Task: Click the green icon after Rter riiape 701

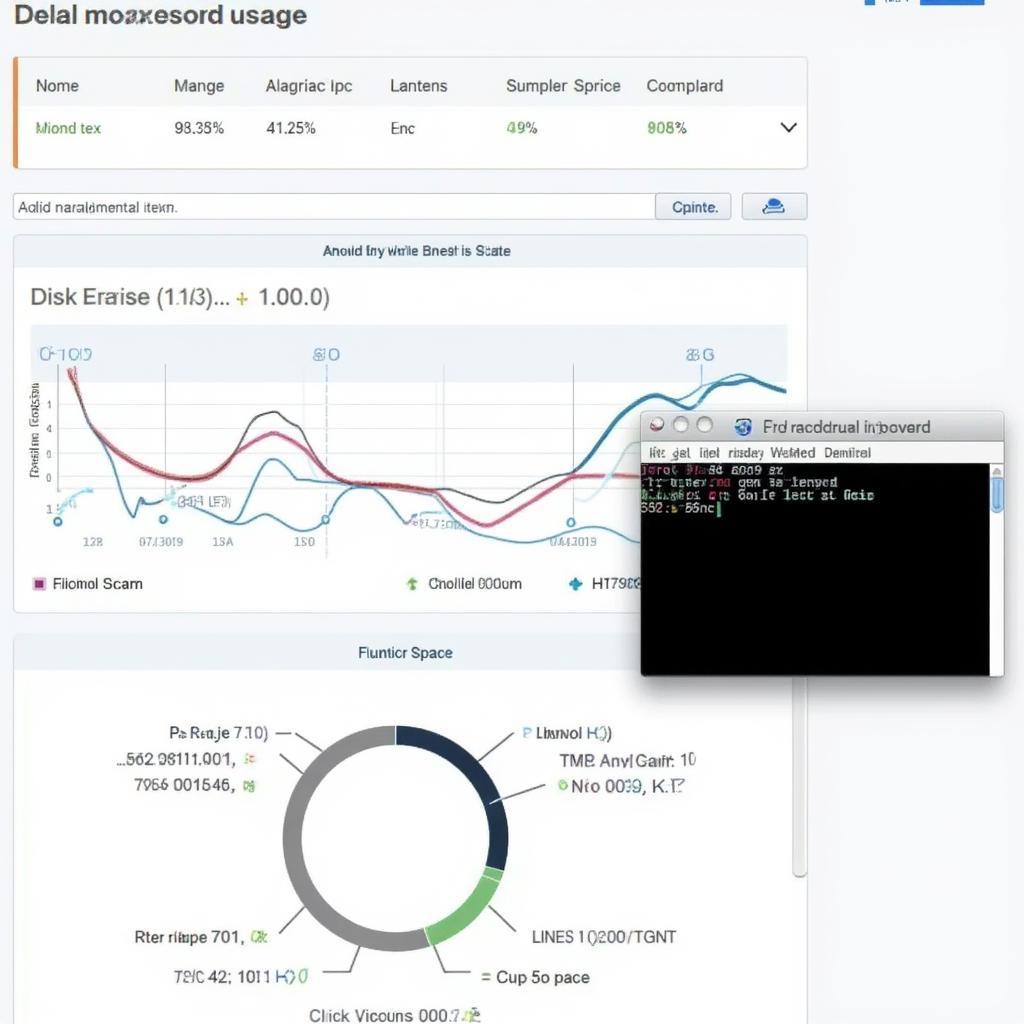Action: (x=259, y=938)
